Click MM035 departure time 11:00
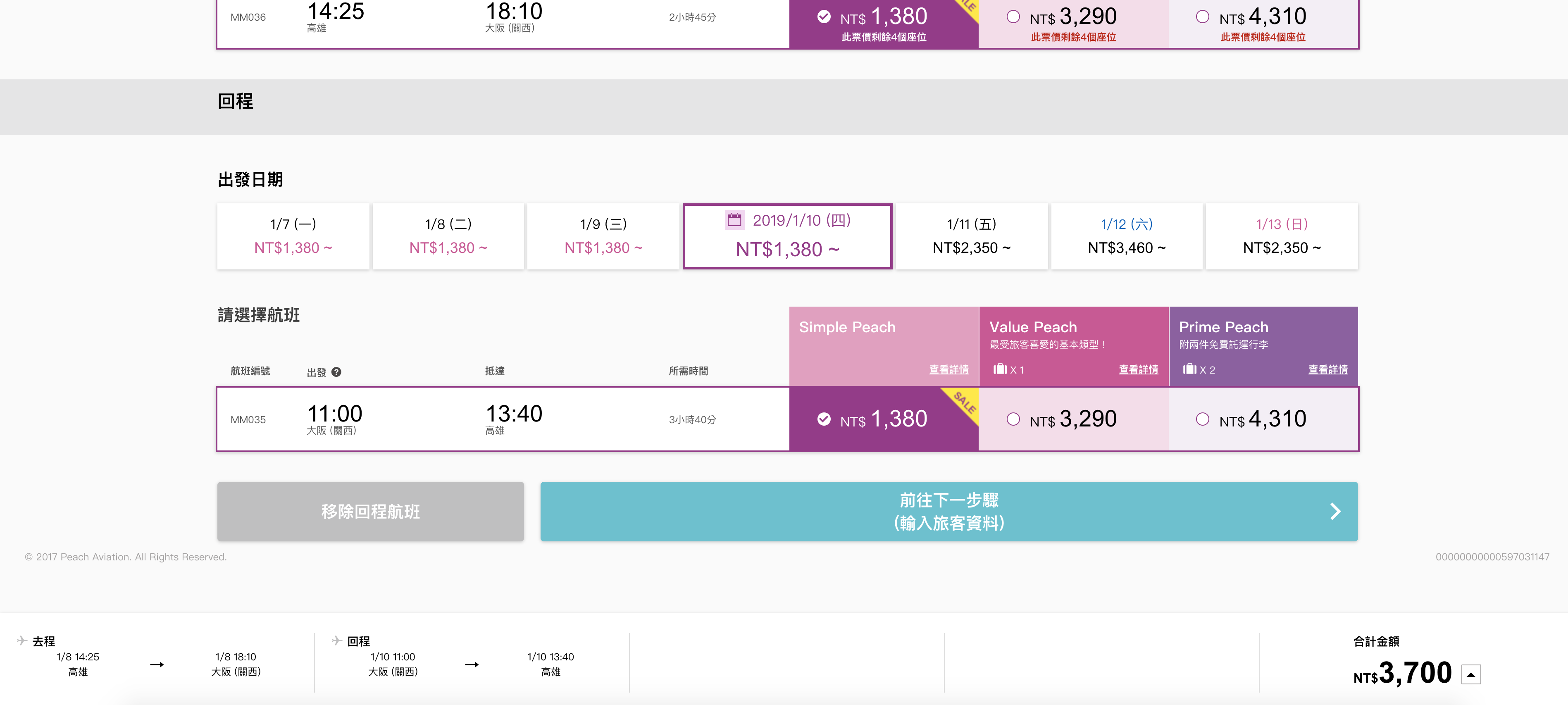Screen dimensions: 1568x705 335,413
